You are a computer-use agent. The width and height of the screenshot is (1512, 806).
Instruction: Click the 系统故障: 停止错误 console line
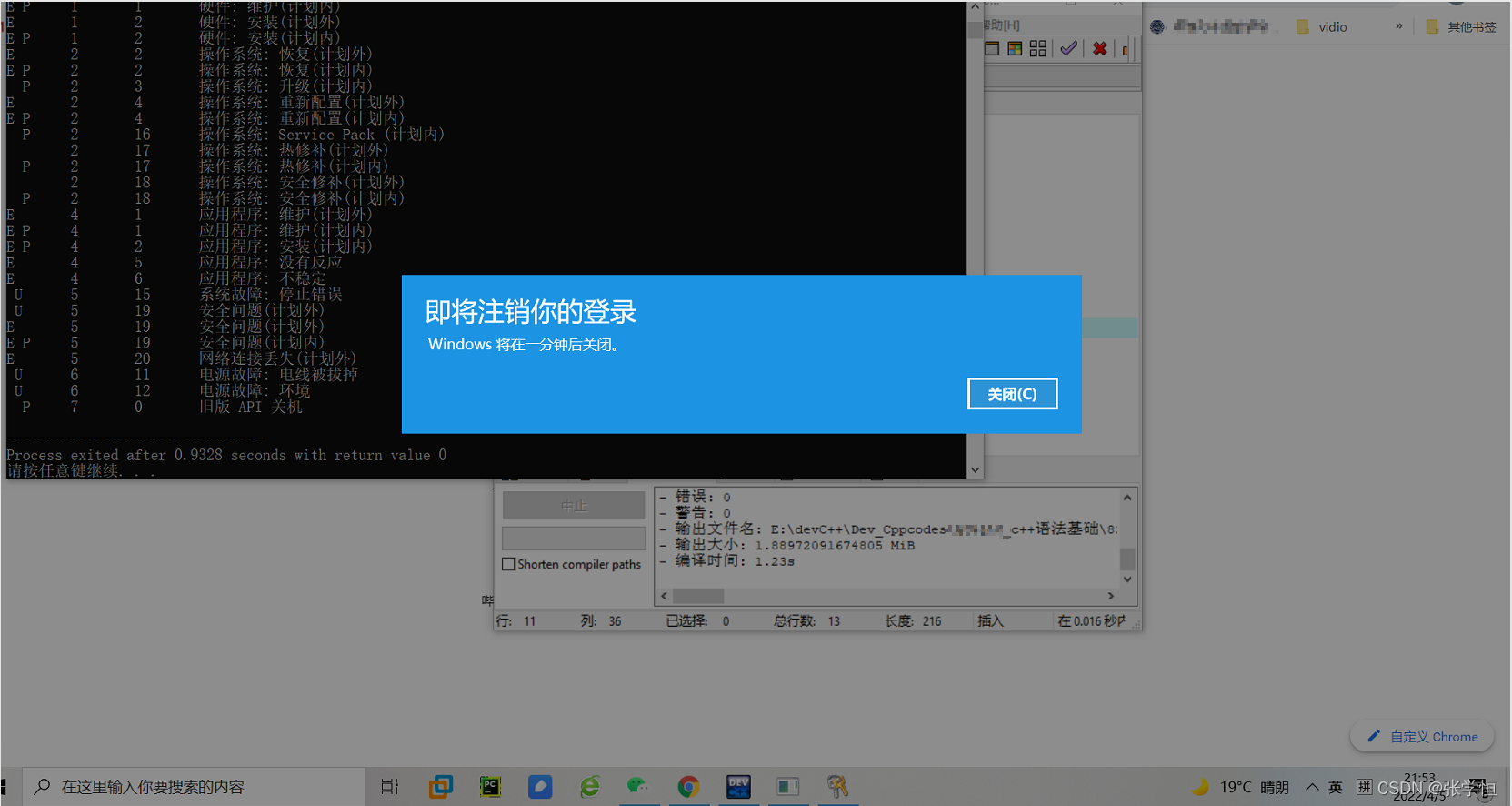click(x=271, y=295)
